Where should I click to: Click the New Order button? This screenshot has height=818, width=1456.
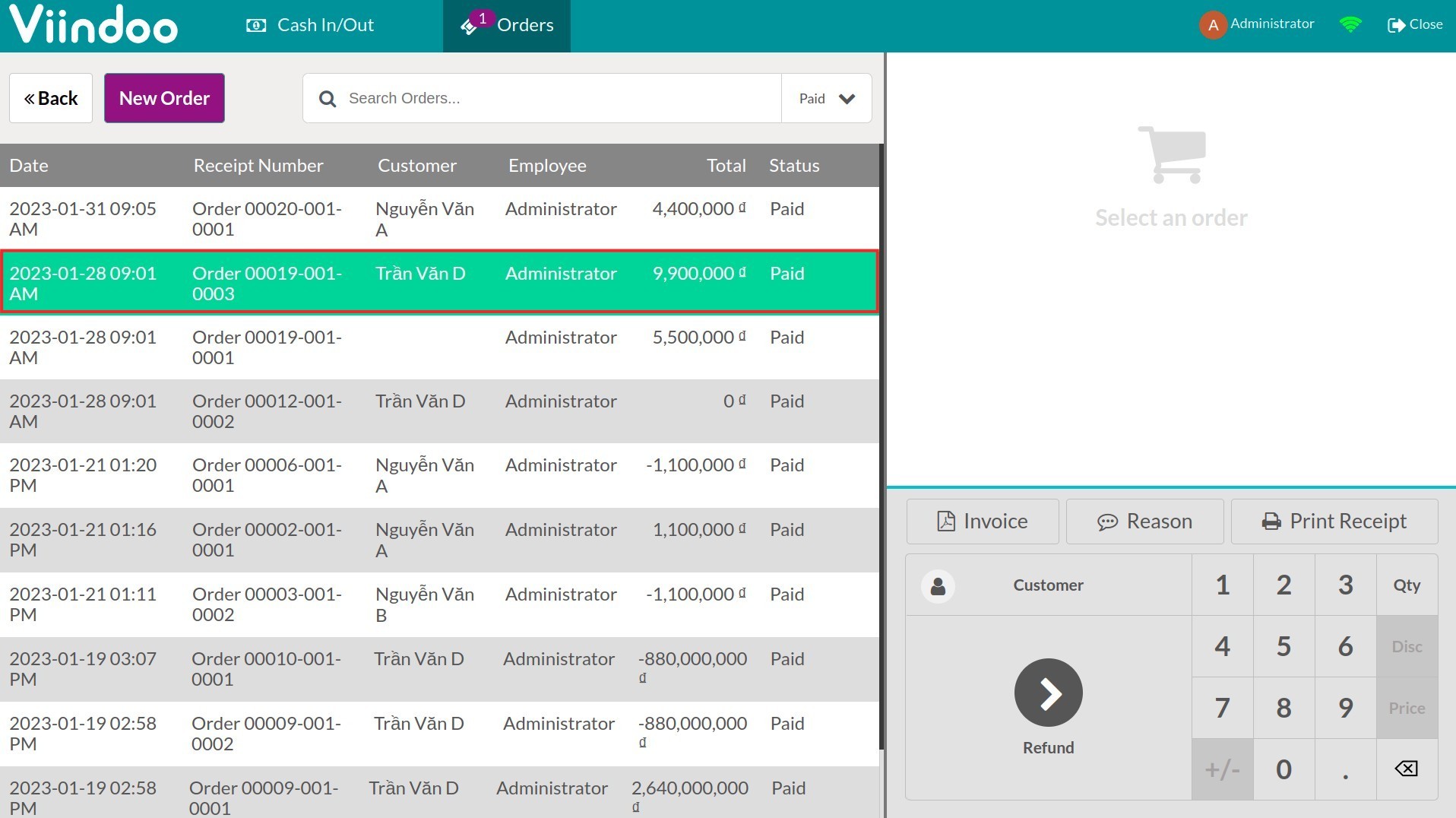click(164, 98)
